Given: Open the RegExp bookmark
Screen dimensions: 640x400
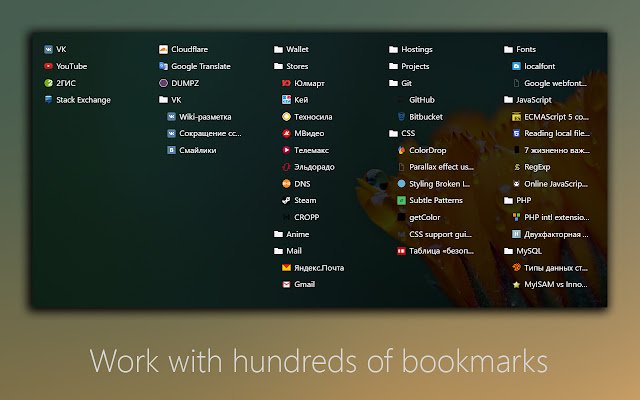Looking at the screenshot, I should (531, 167).
